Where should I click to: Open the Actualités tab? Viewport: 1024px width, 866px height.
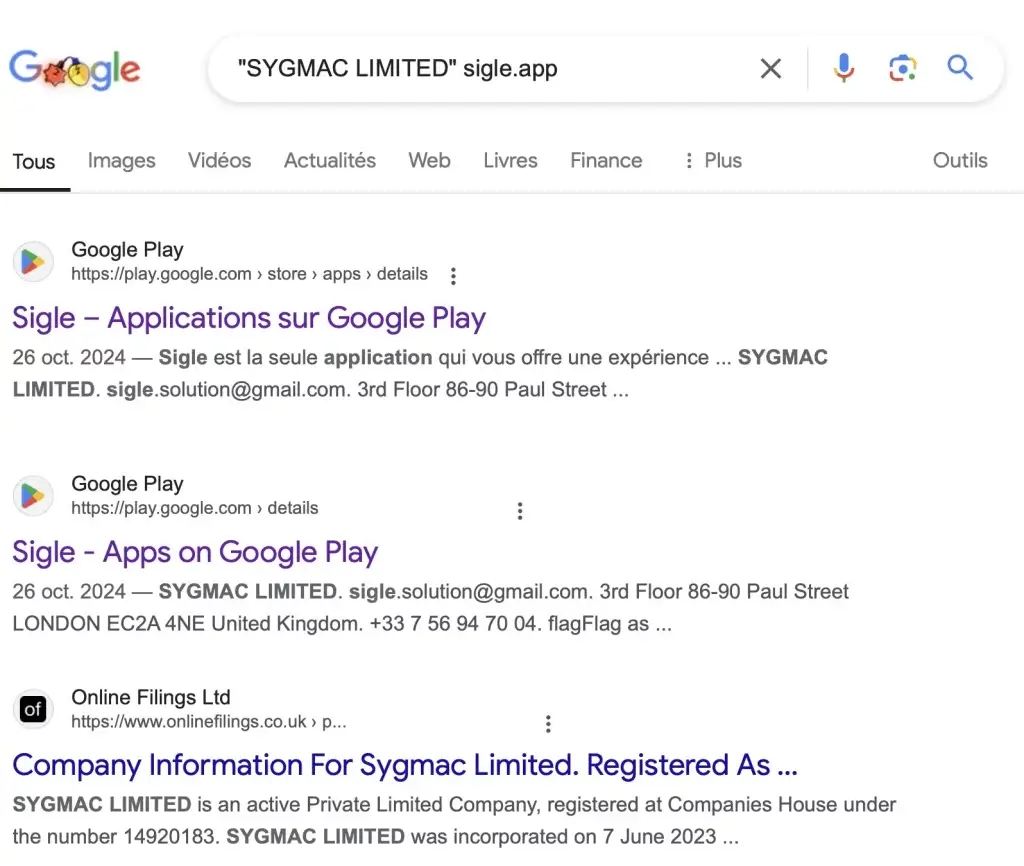click(x=330, y=161)
